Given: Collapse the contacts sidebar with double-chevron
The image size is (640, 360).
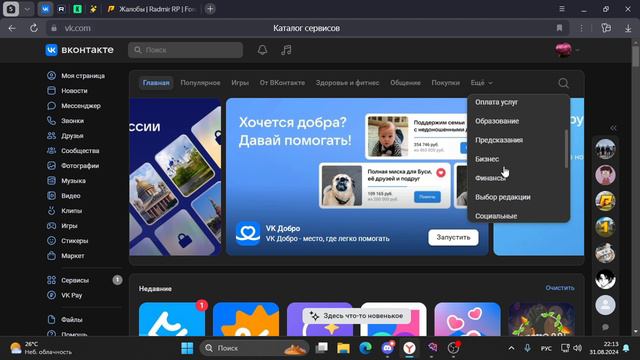Looking at the screenshot, I should click(x=613, y=128).
